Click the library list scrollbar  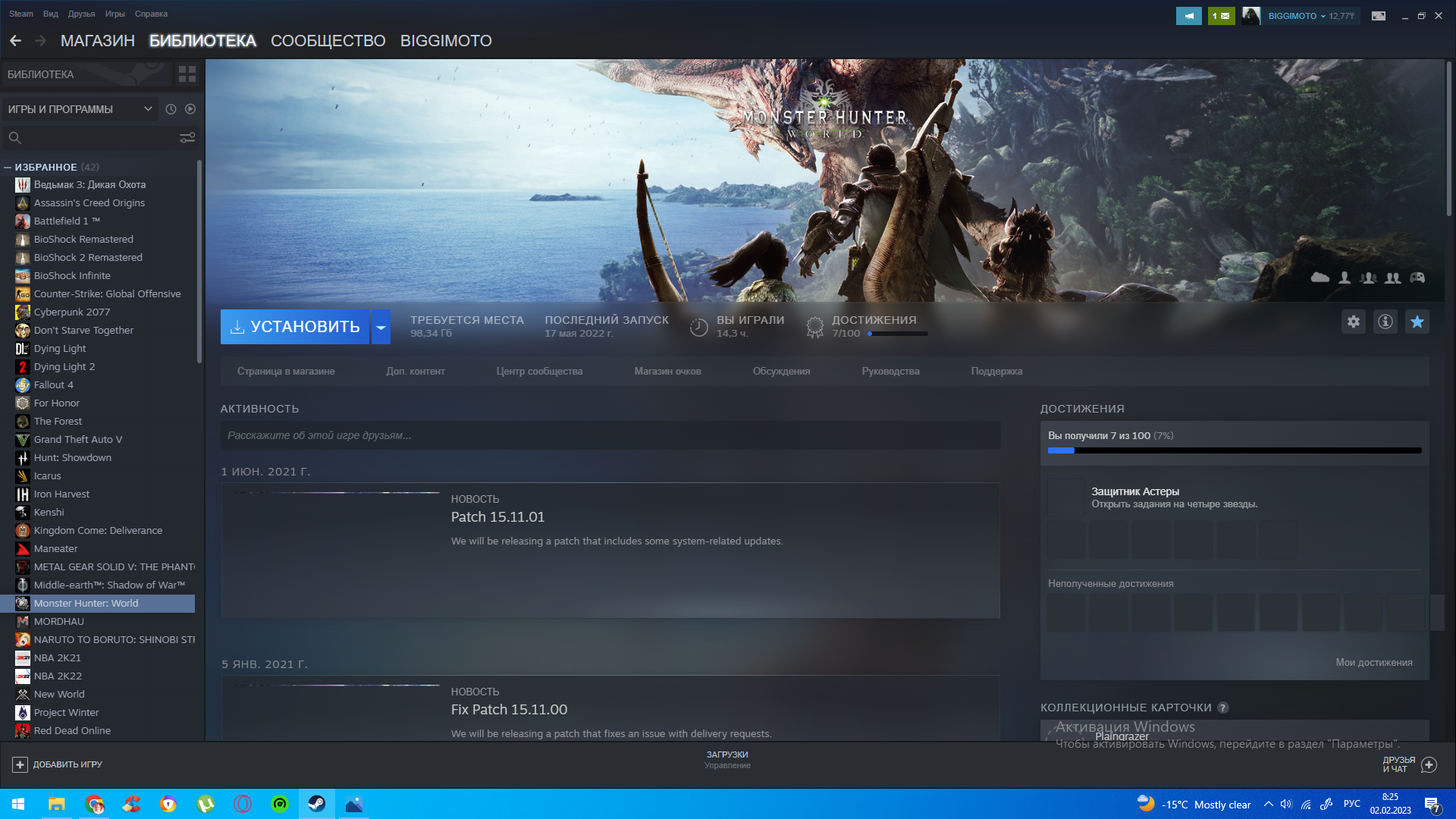tap(199, 262)
